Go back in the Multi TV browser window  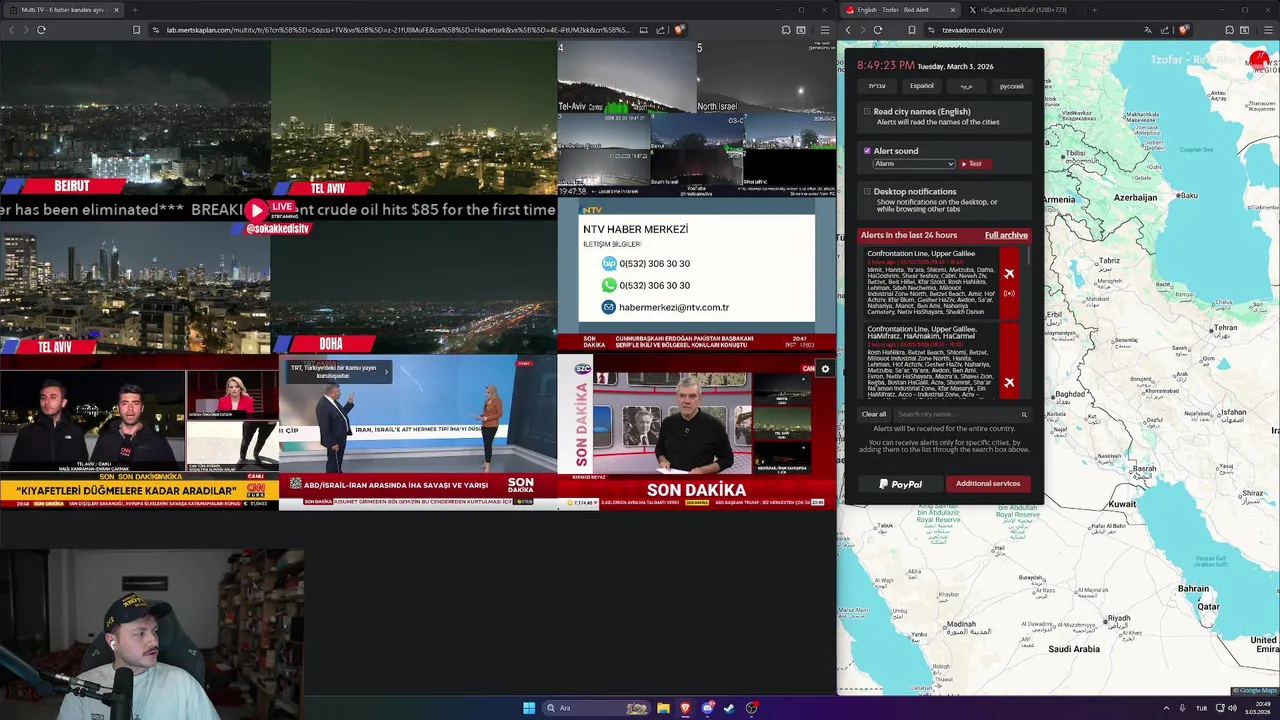click(x=11, y=30)
